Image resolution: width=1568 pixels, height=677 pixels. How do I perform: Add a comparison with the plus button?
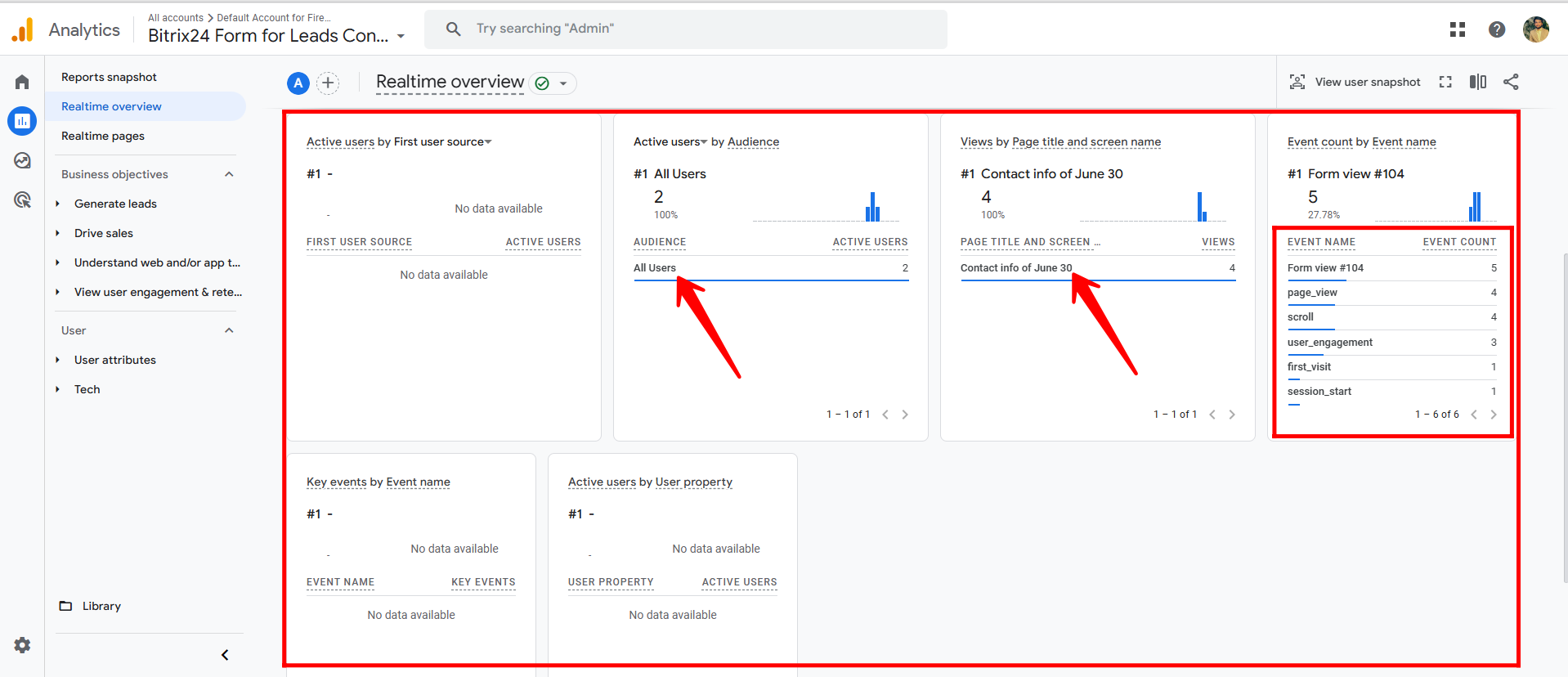pos(328,83)
